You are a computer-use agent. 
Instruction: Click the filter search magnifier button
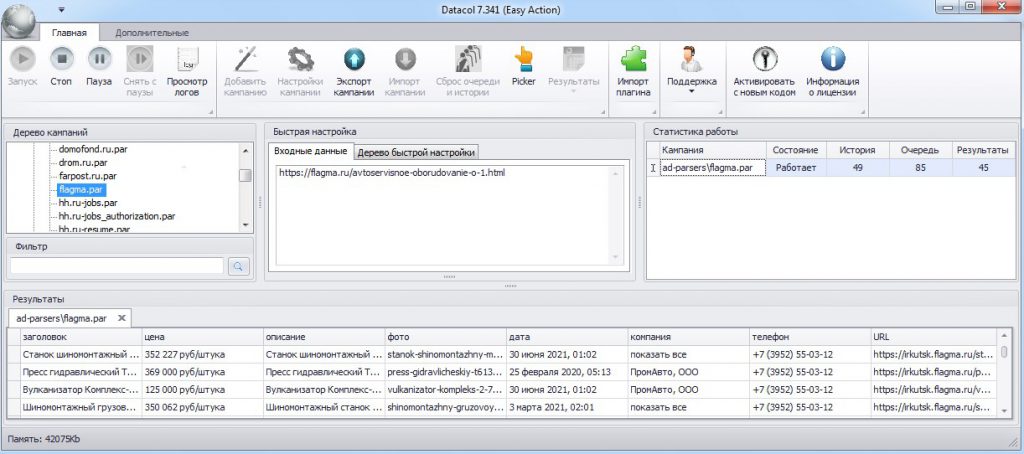(239, 266)
